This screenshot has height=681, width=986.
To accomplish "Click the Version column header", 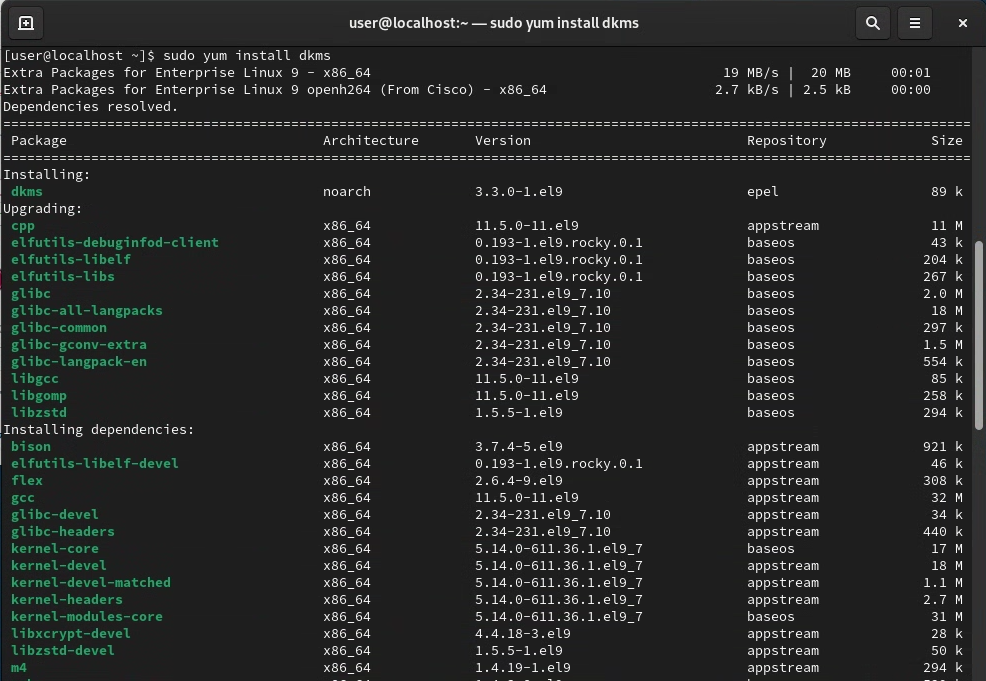I will point(502,140).
